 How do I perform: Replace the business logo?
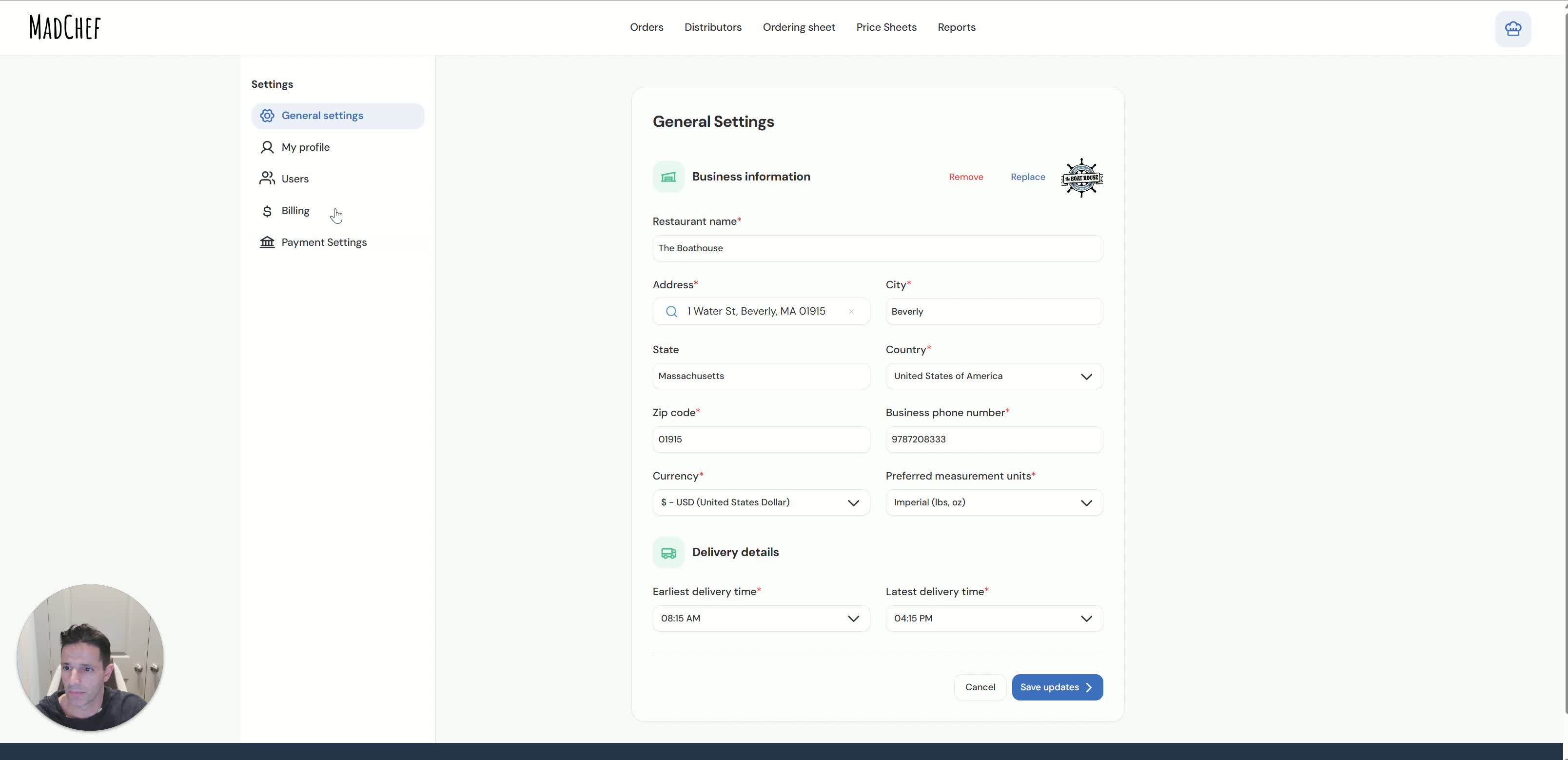click(1027, 177)
